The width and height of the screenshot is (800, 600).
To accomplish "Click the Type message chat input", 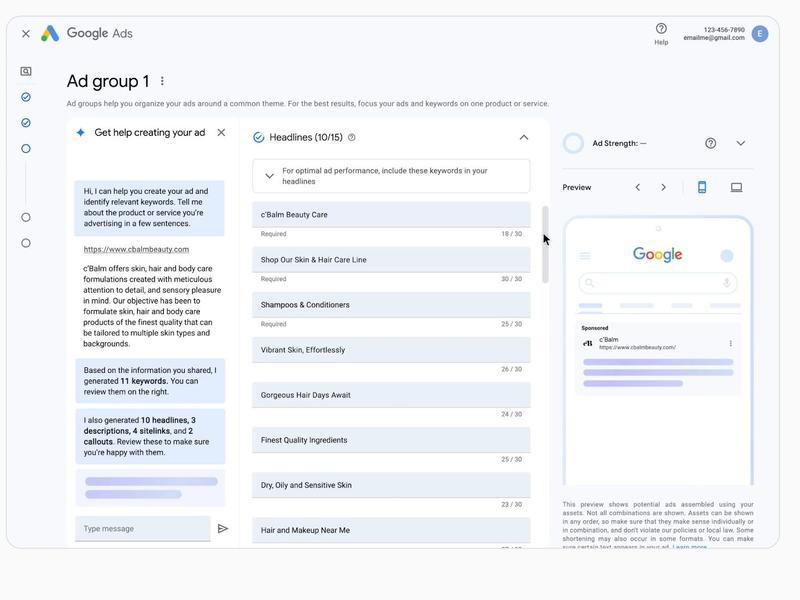I will (x=143, y=529).
